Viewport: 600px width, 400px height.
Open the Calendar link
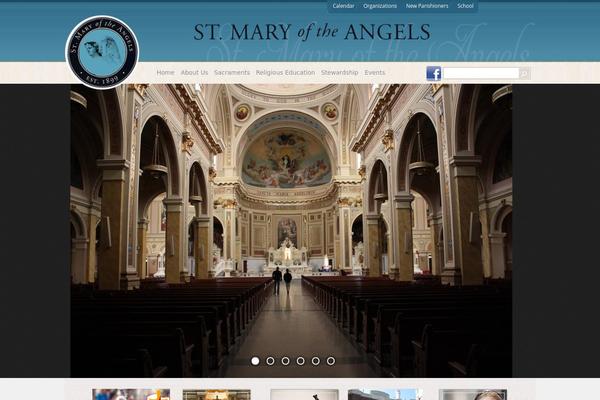343,6
